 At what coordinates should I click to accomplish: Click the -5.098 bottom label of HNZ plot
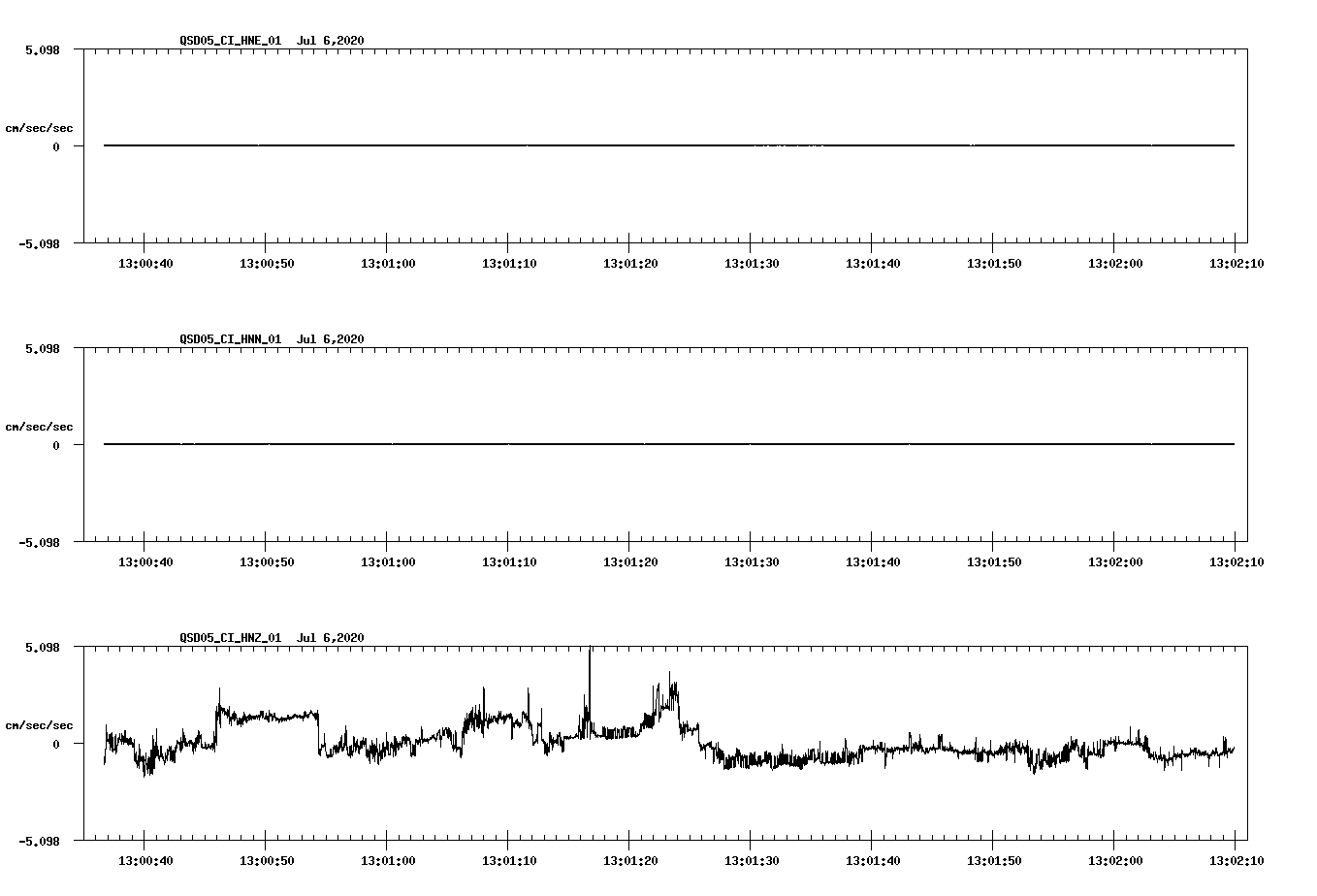(x=40, y=841)
